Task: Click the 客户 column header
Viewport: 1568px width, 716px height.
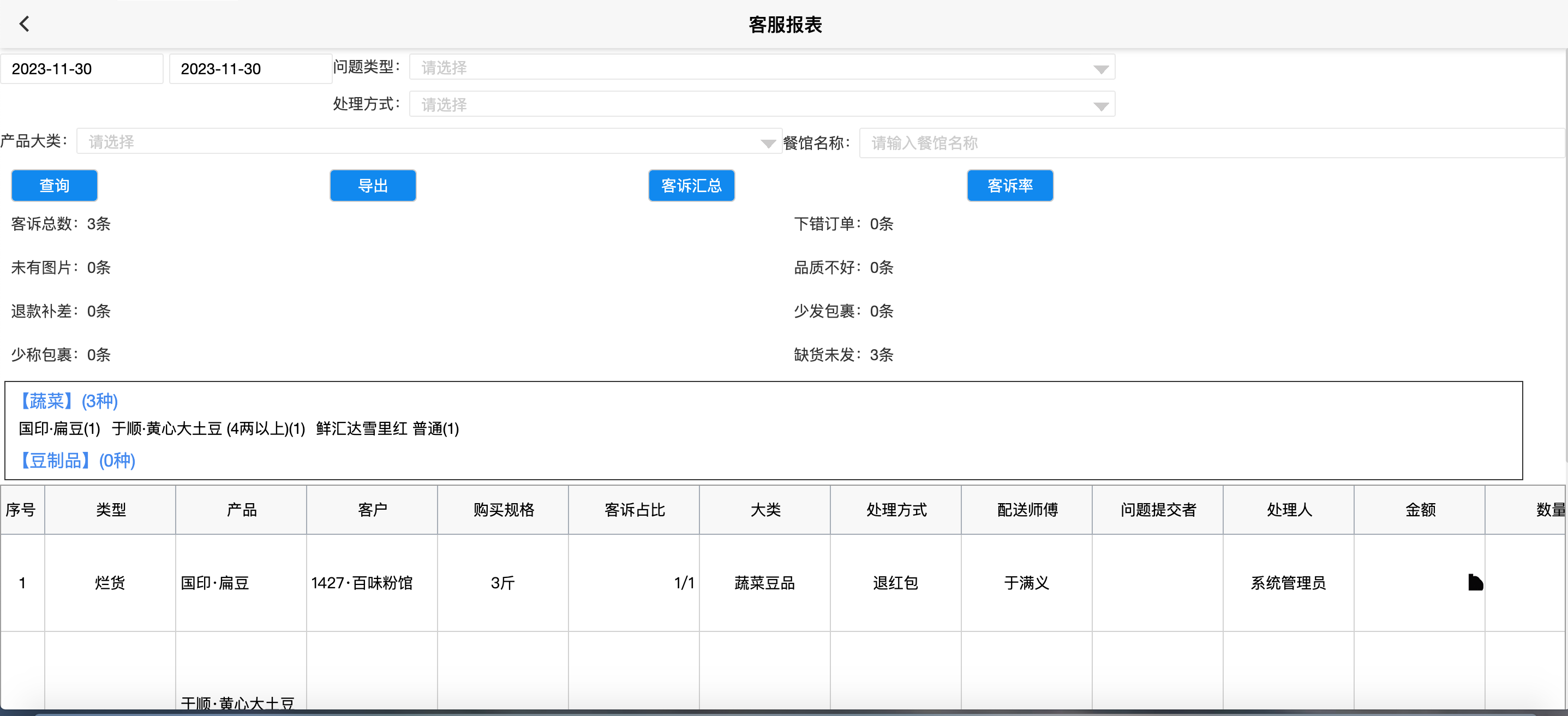Action: [x=372, y=510]
